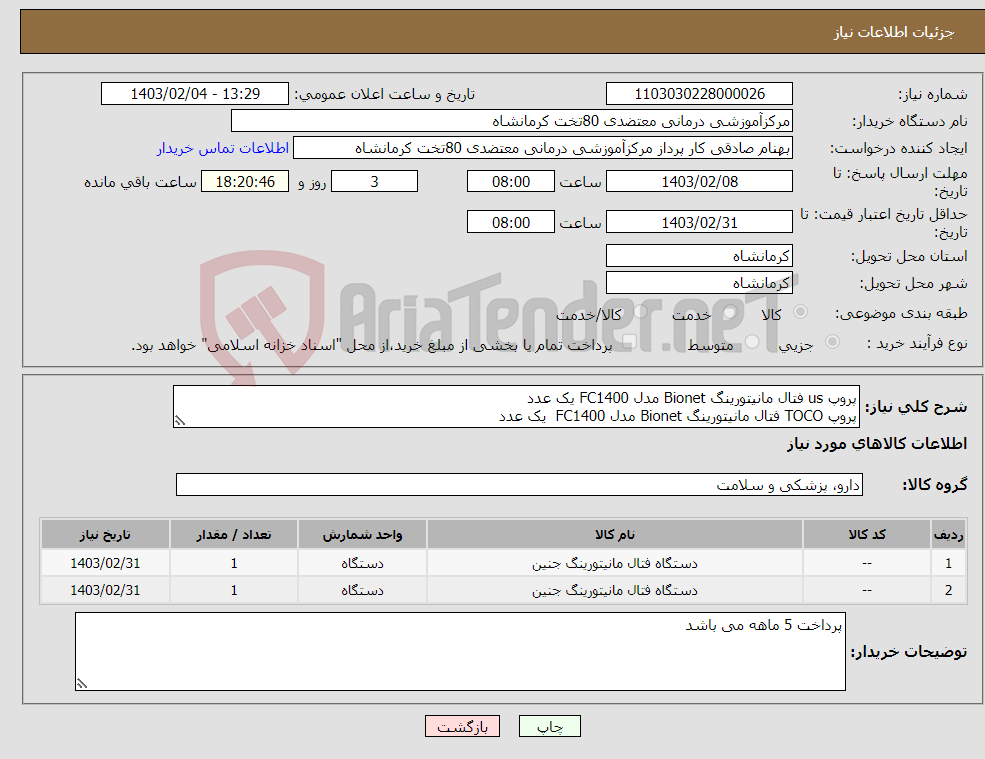Image resolution: width=985 pixels, height=759 pixels.
Task: Click the price validity time 08:00 field
Action: point(511,222)
